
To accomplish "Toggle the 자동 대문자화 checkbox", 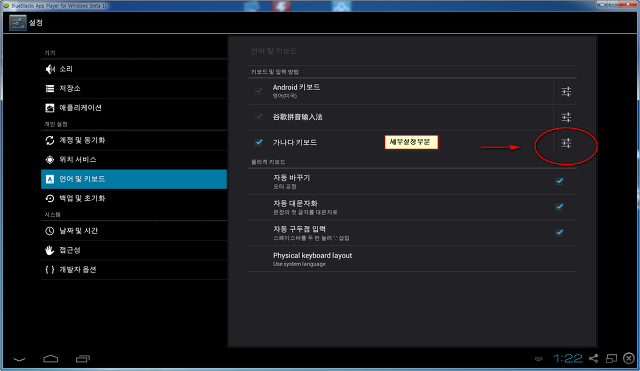I will point(559,207).
